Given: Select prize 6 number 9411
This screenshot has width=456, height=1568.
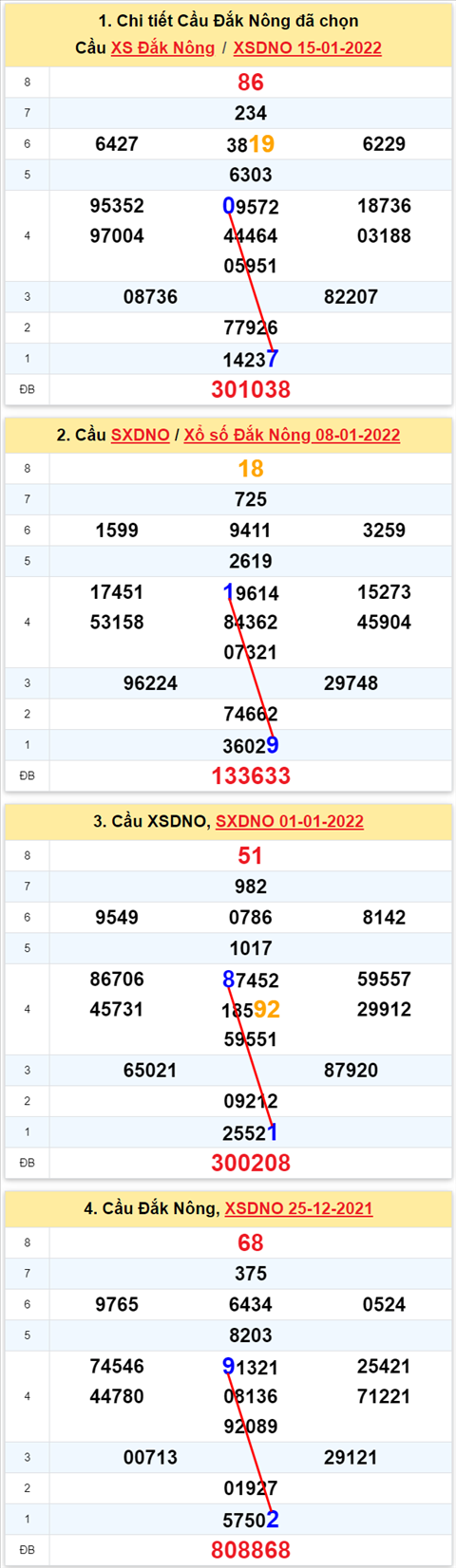Looking at the screenshot, I should [251, 531].
